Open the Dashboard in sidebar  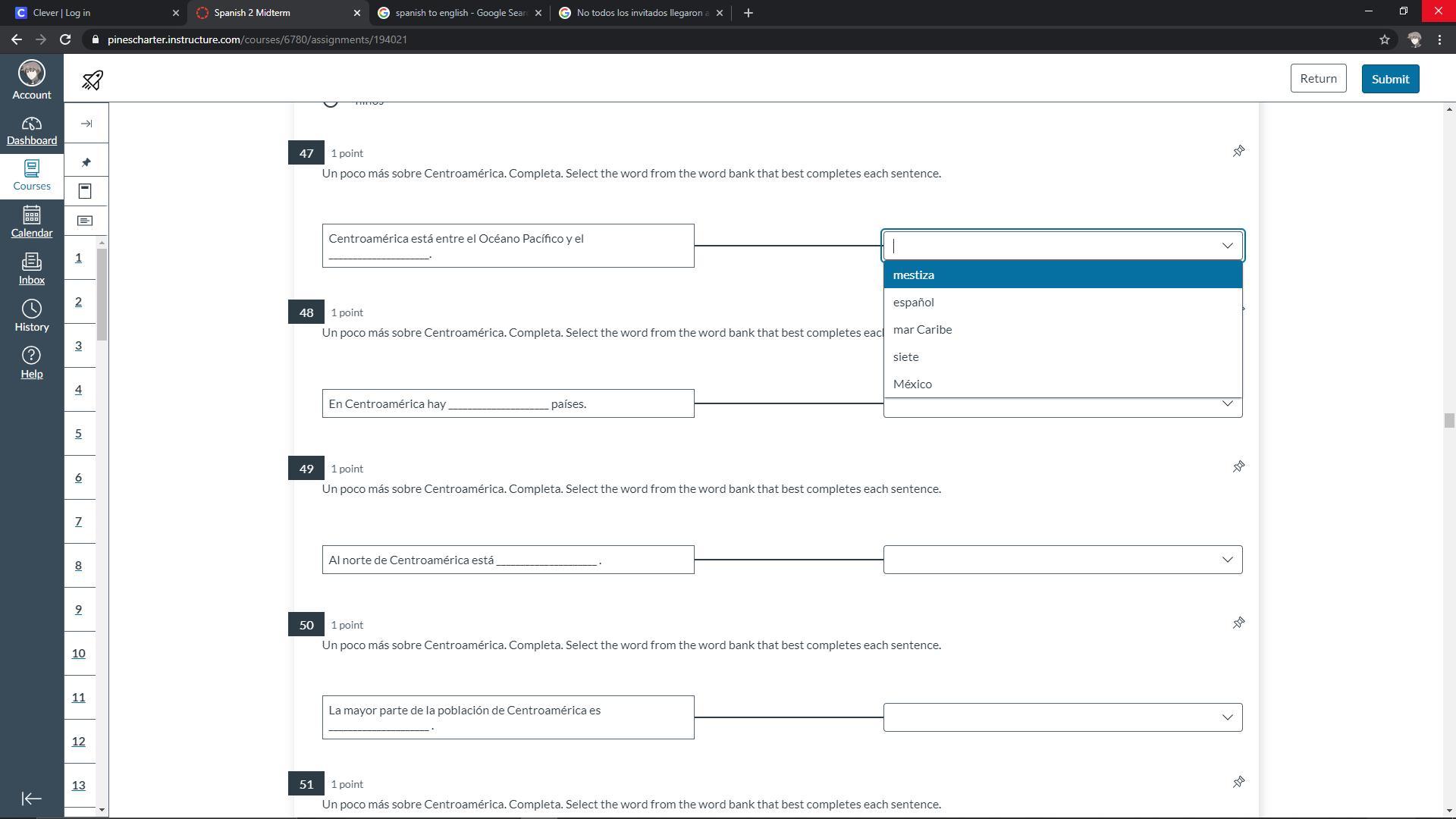(x=31, y=130)
